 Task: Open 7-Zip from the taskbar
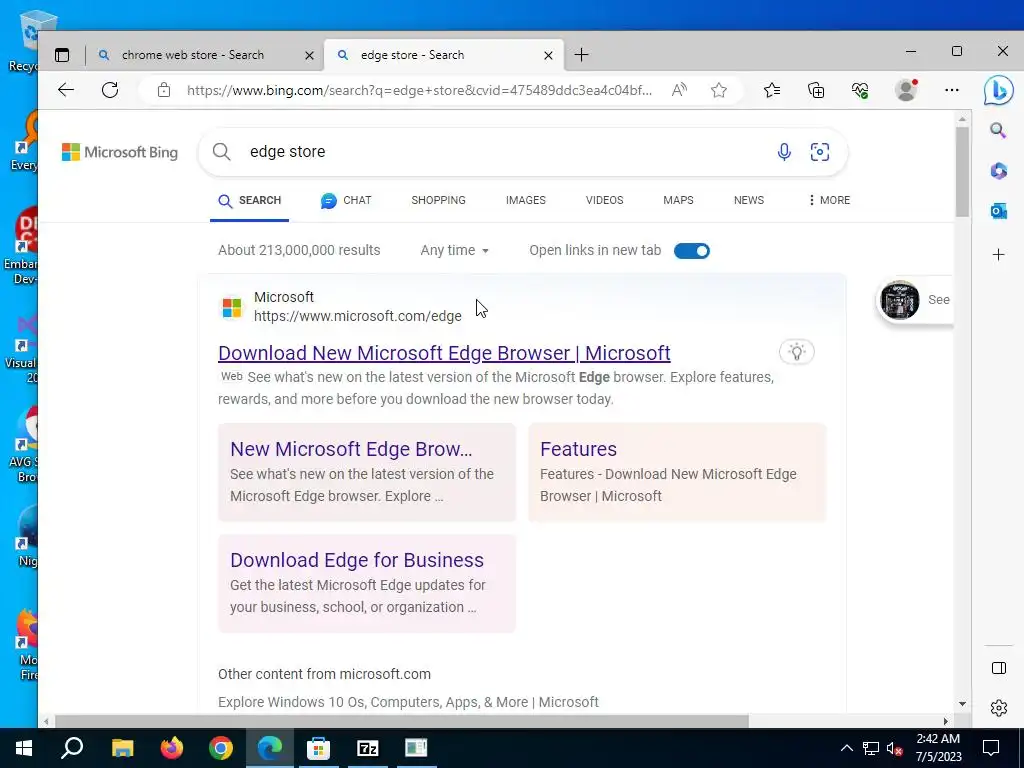tap(368, 748)
